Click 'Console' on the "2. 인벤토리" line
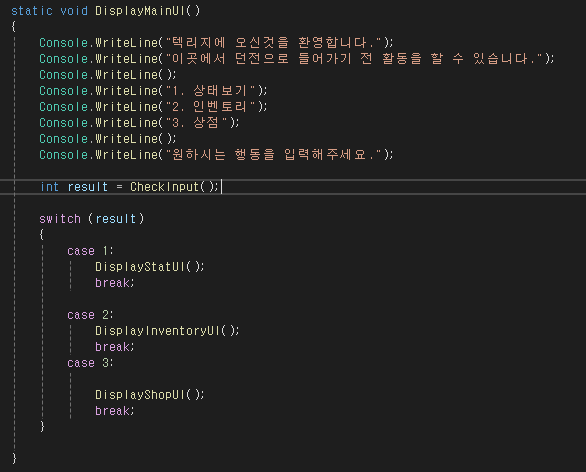Image resolution: width=586 pixels, height=472 pixels. tap(64, 107)
